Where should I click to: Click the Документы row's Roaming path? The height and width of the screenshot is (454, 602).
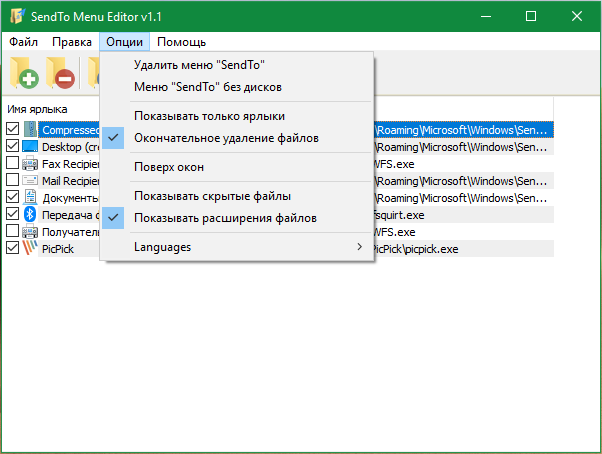461,198
